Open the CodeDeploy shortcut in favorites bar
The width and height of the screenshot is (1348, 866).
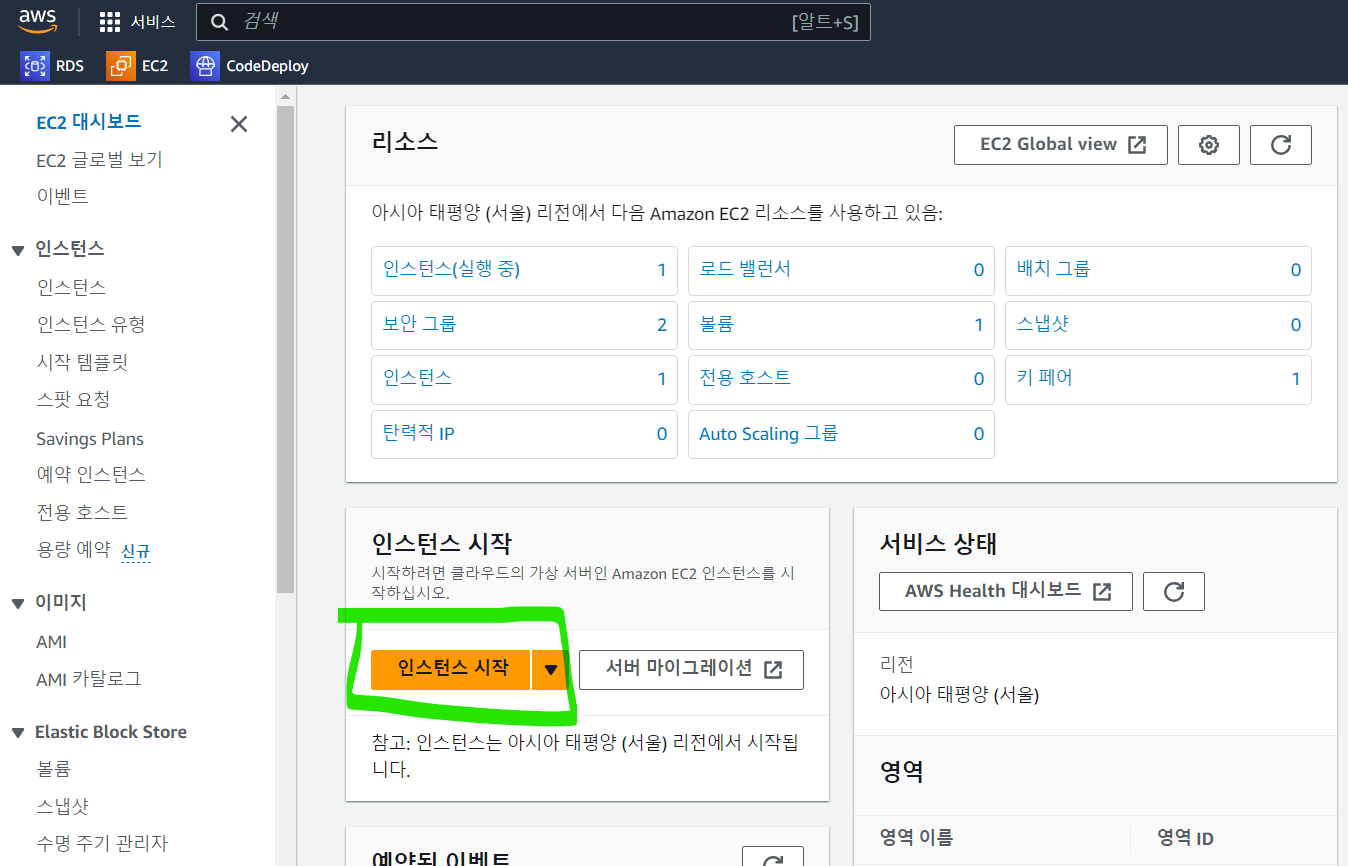(x=249, y=66)
